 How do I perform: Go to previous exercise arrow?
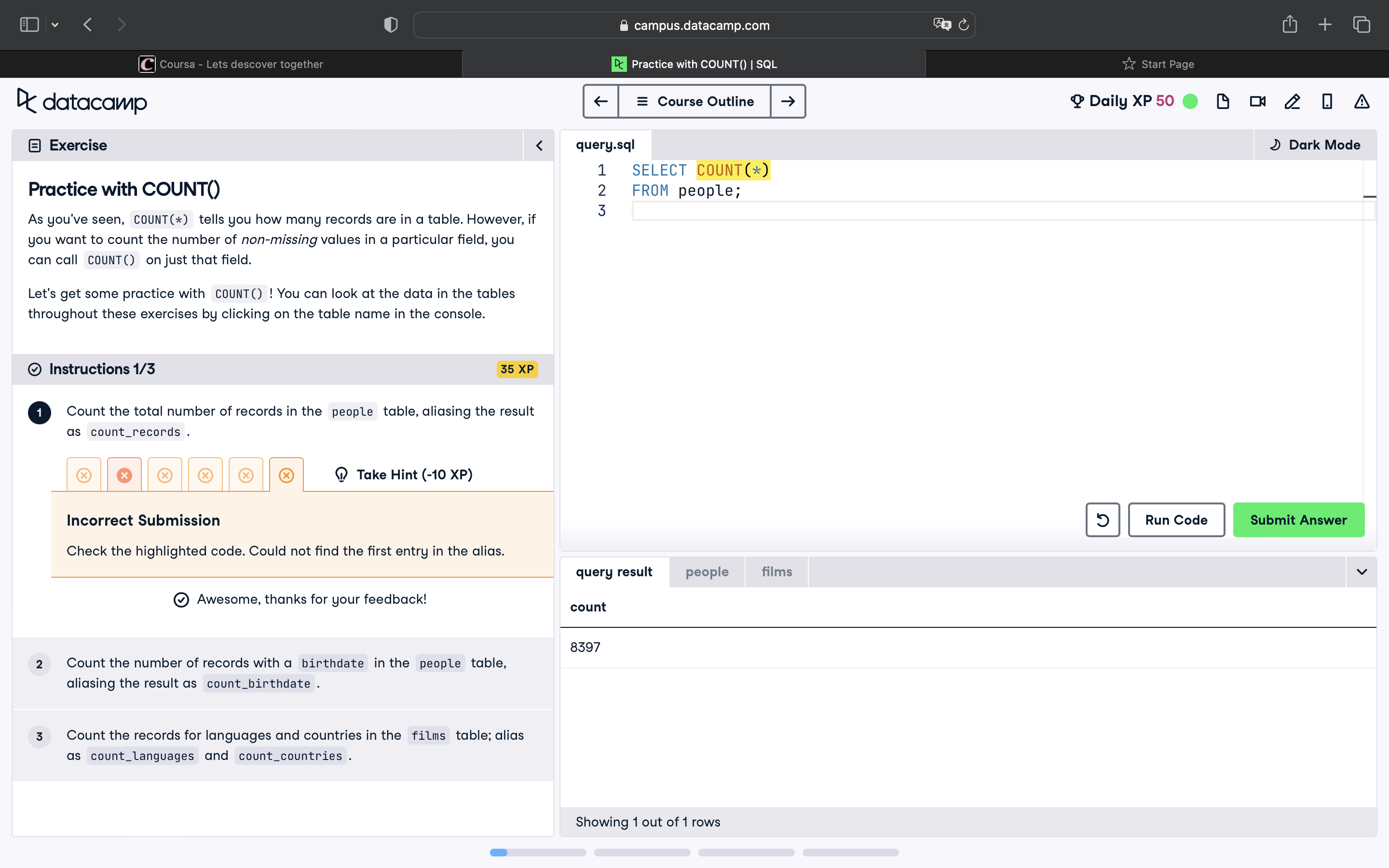tap(601, 102)
